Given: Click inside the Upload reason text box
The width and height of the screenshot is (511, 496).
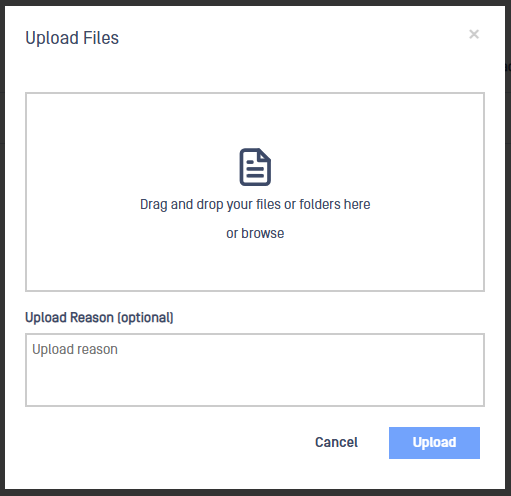Looking at the screenshot, I should [x=255, y=370].
